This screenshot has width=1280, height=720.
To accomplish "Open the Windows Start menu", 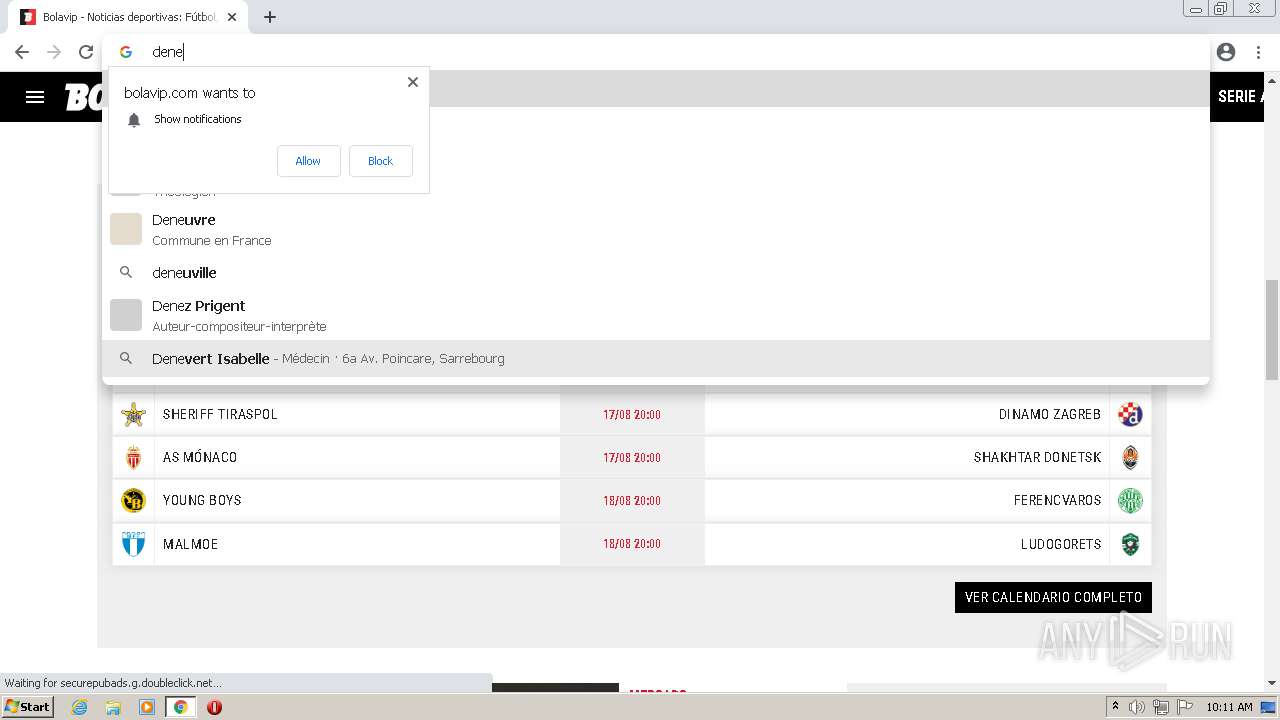I will tap(27, 707).
